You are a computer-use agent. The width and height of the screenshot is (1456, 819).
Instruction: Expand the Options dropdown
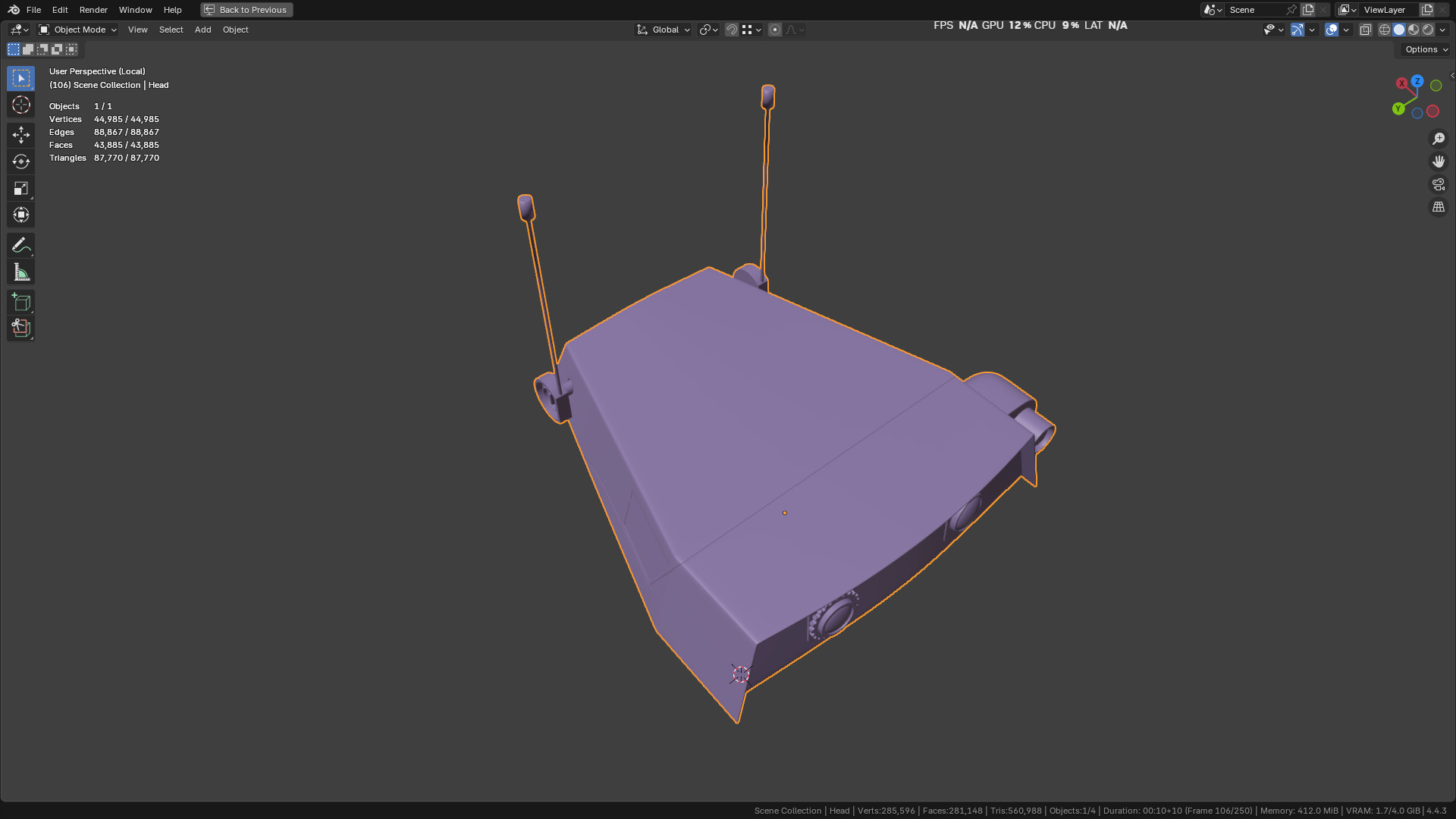(1426, 49)
